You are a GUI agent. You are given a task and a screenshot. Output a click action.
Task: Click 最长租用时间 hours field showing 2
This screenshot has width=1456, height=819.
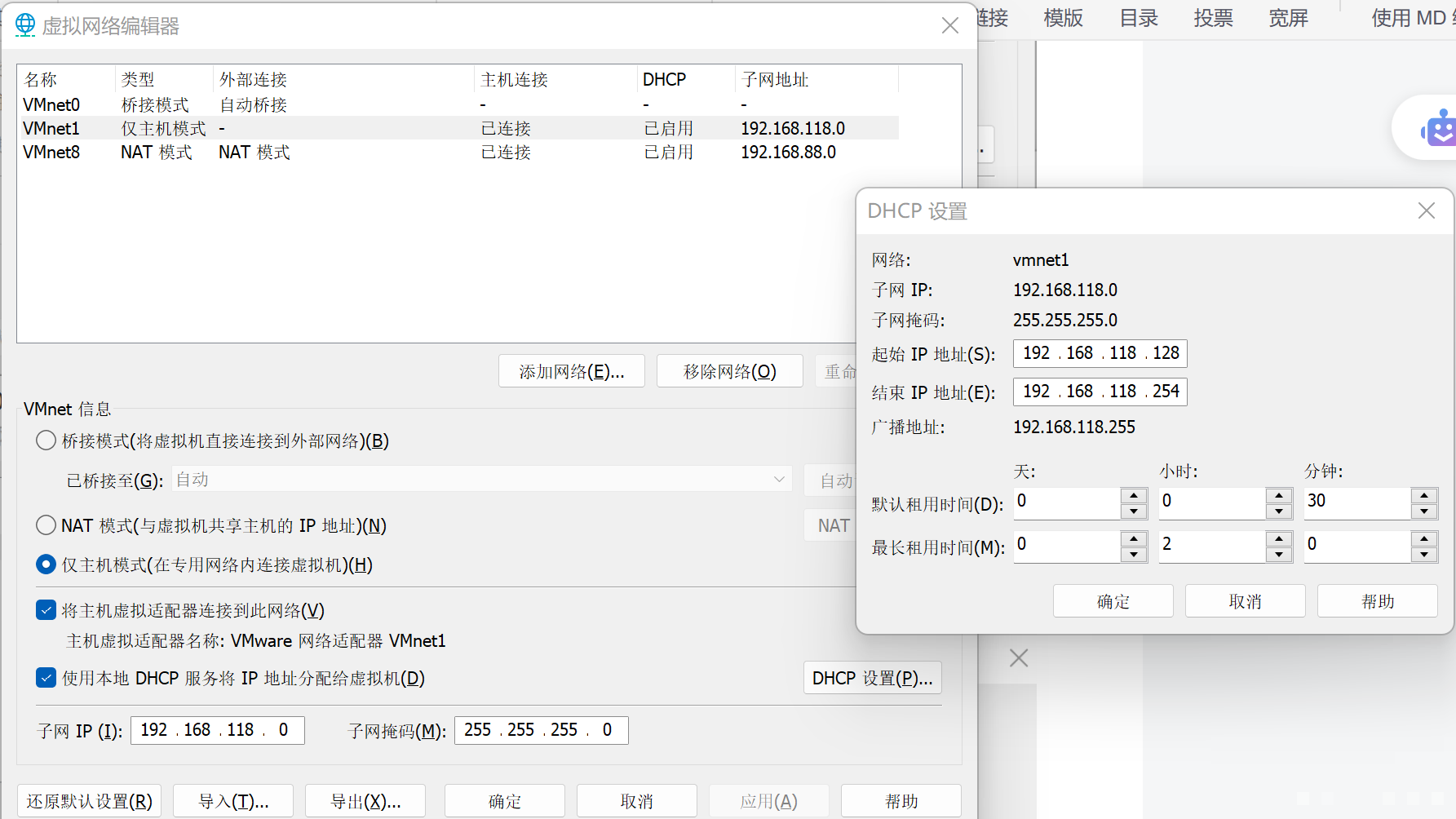point(1213,547)
